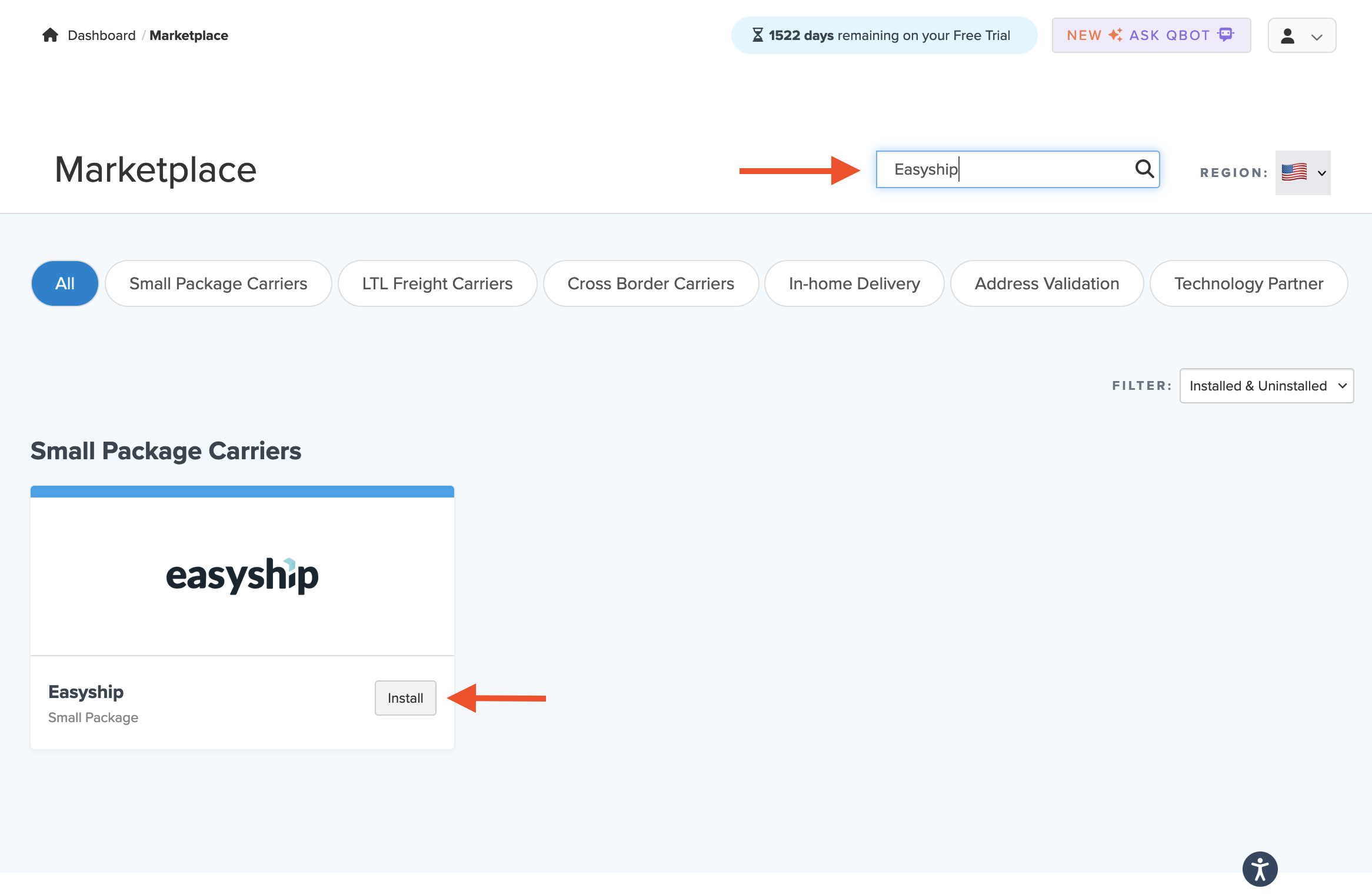
Task: Go to Dashboard breadcrumb link
Action: (102, 35)
